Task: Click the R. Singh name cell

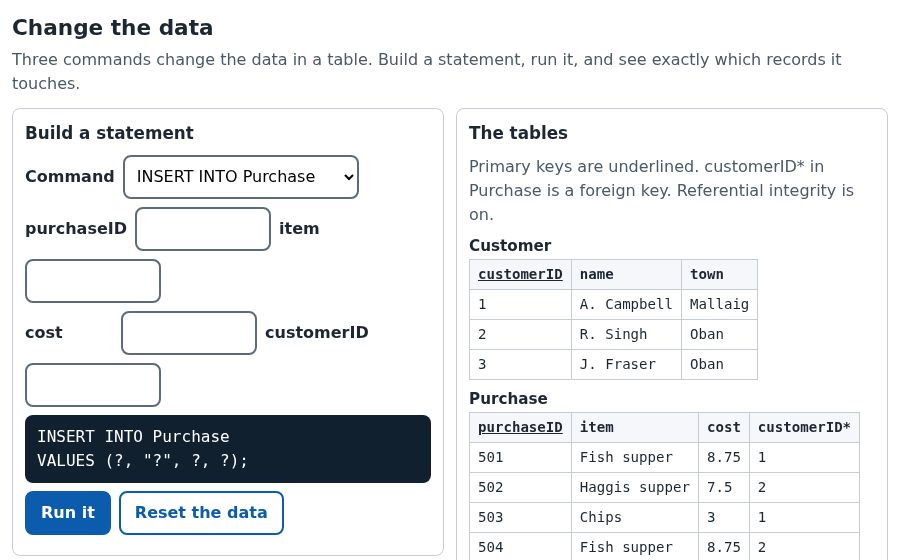Action: coord(626,335)
